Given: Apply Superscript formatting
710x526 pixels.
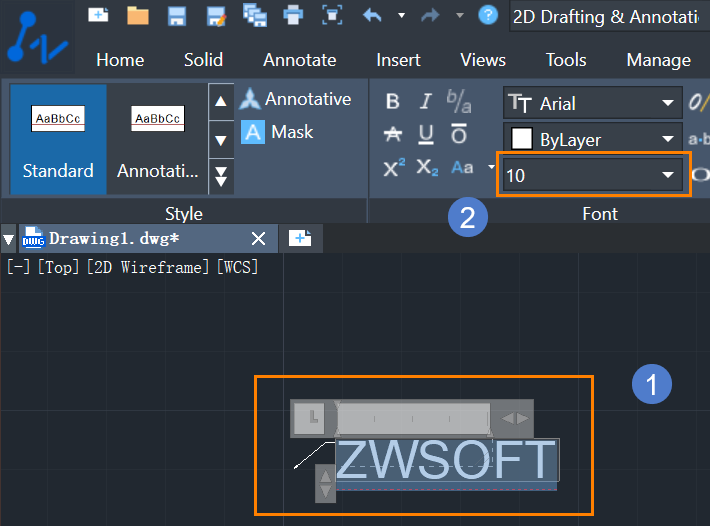Looking at the screenshot, I should [x=394, y=168].
